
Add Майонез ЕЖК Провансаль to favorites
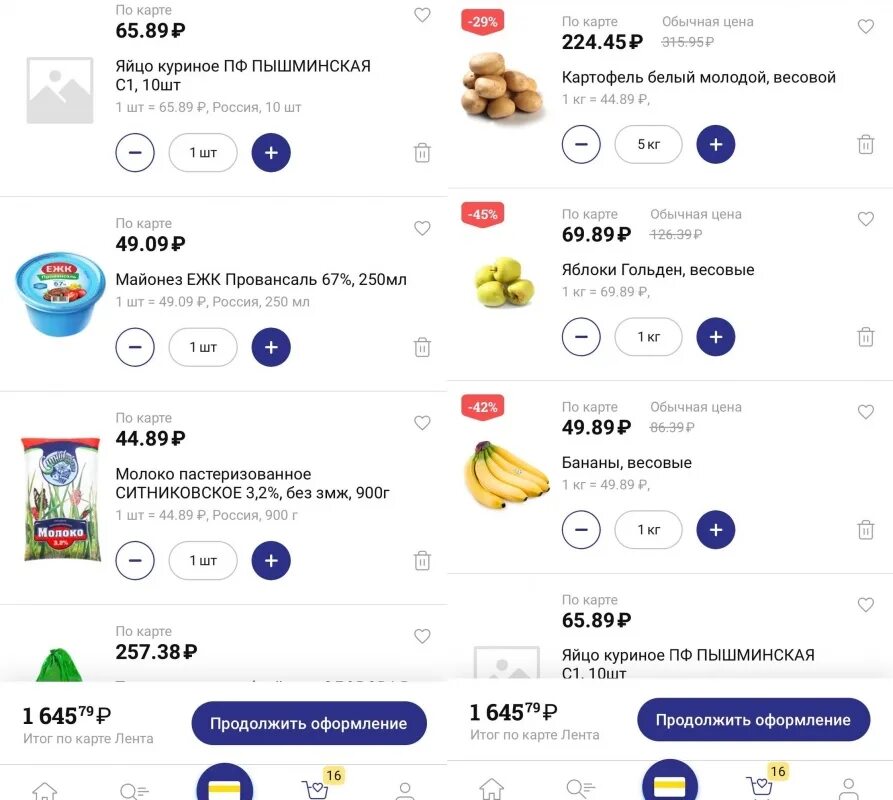(422, 228)
